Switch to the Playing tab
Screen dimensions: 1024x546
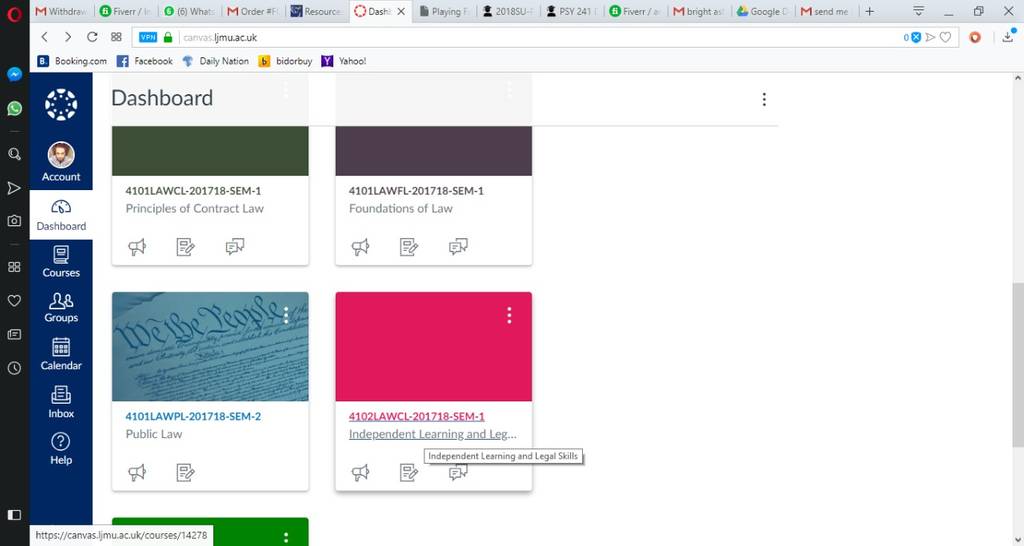click(444, 11)
